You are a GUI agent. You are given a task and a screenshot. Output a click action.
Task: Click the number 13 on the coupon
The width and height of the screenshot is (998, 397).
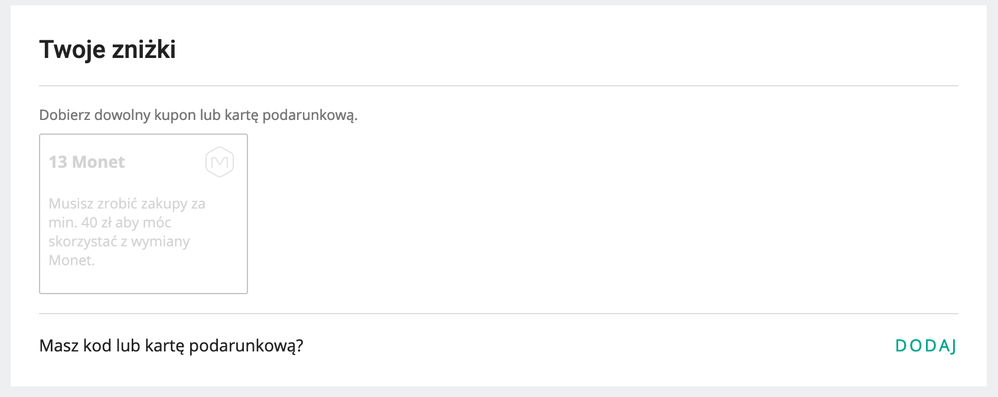pos(58,162)
